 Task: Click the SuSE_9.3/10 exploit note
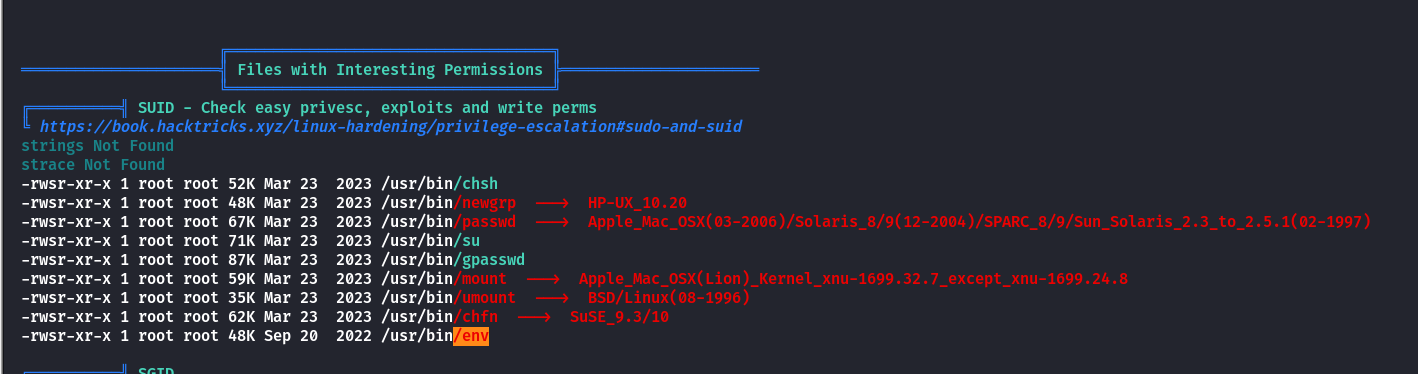pos(619,317)
